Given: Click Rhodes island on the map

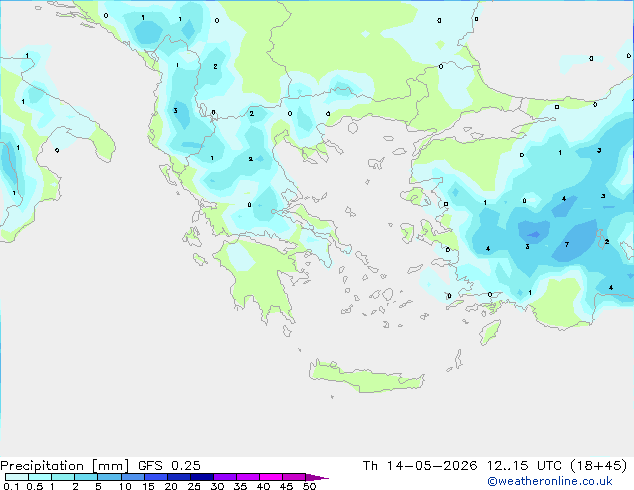Looking at the screenshot, I should [x=490, y=332].
